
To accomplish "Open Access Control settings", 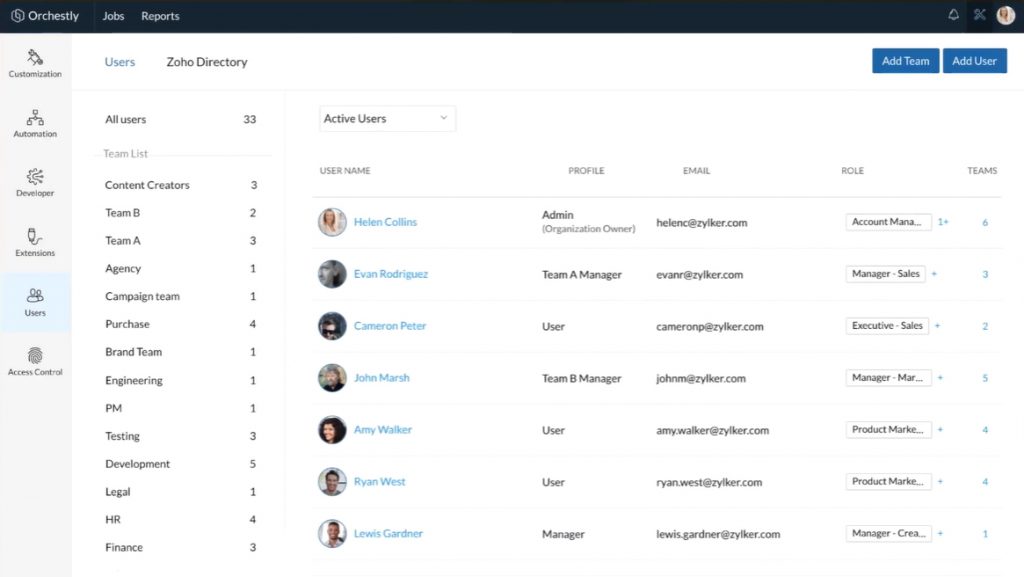I will pos(35,362).
